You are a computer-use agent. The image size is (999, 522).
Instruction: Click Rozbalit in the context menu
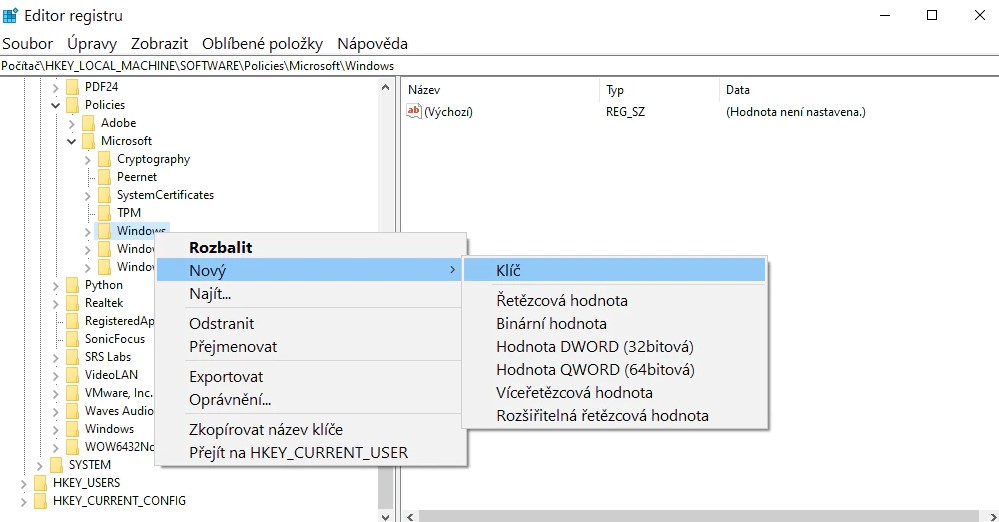[x=309, y=247]
